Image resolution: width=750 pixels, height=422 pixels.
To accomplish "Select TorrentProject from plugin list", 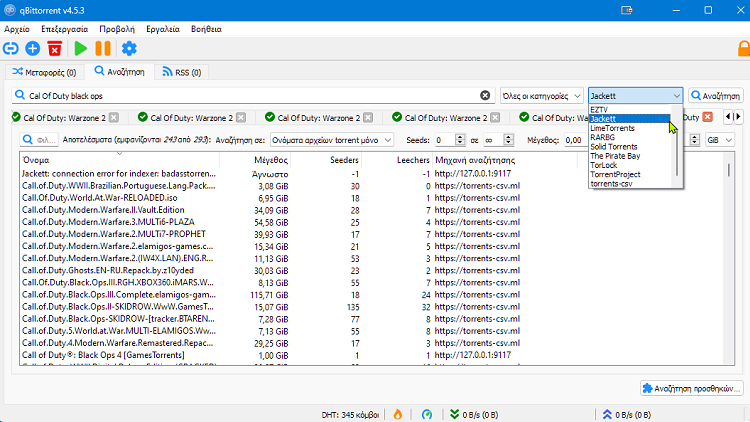I will [x=632, y=174].
